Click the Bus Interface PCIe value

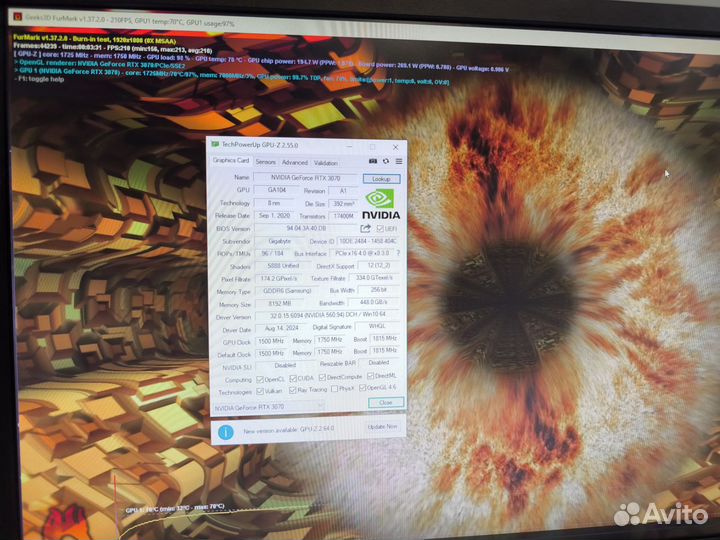click(x=362, y=253)
